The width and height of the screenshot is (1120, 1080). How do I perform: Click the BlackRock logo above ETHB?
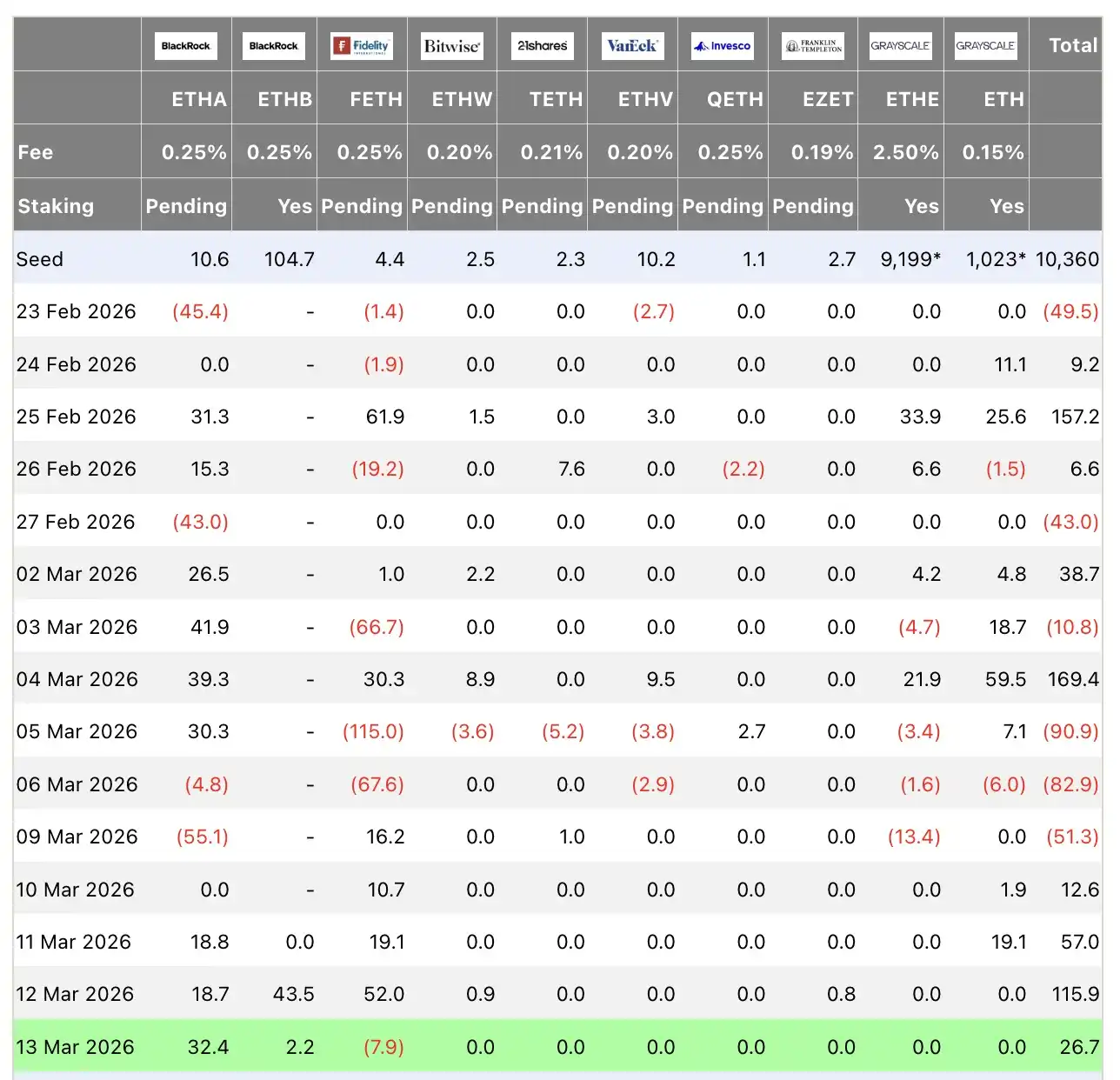coord(273,46)
